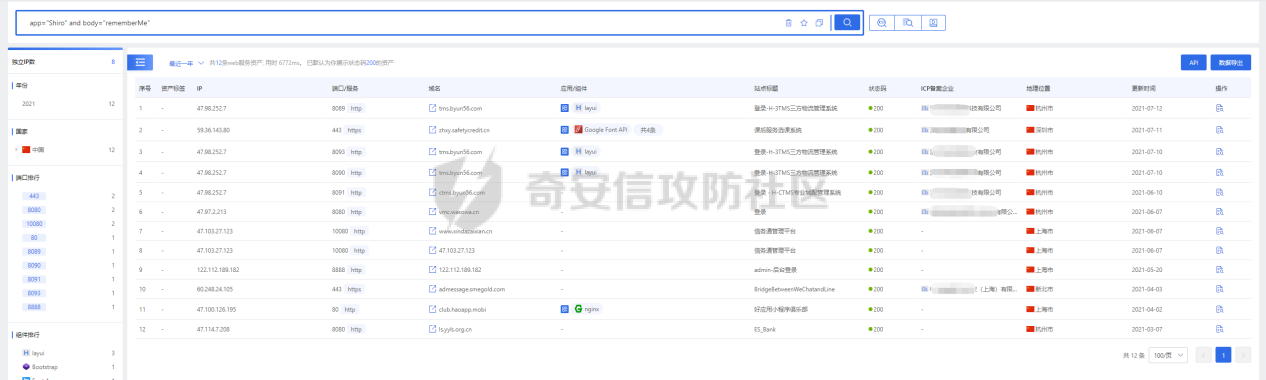The height and width of the screenshot is (380, 1266).
Task: Open detail icon for row 1 (2021-07-12)
Action: click(x=1219, y=107)
